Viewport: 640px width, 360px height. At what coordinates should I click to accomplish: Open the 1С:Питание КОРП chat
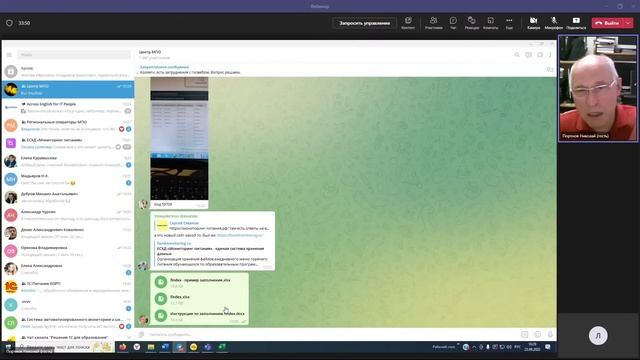[68, 287]
